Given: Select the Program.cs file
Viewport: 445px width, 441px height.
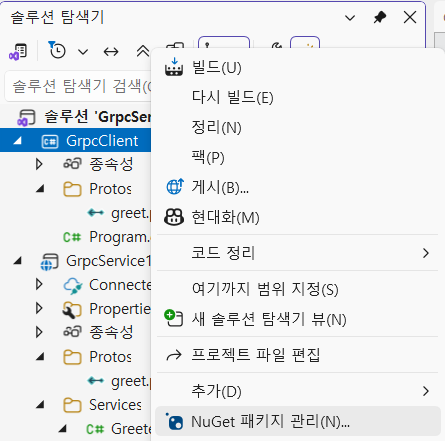Looking at the screenshot, I should point(120,237).
